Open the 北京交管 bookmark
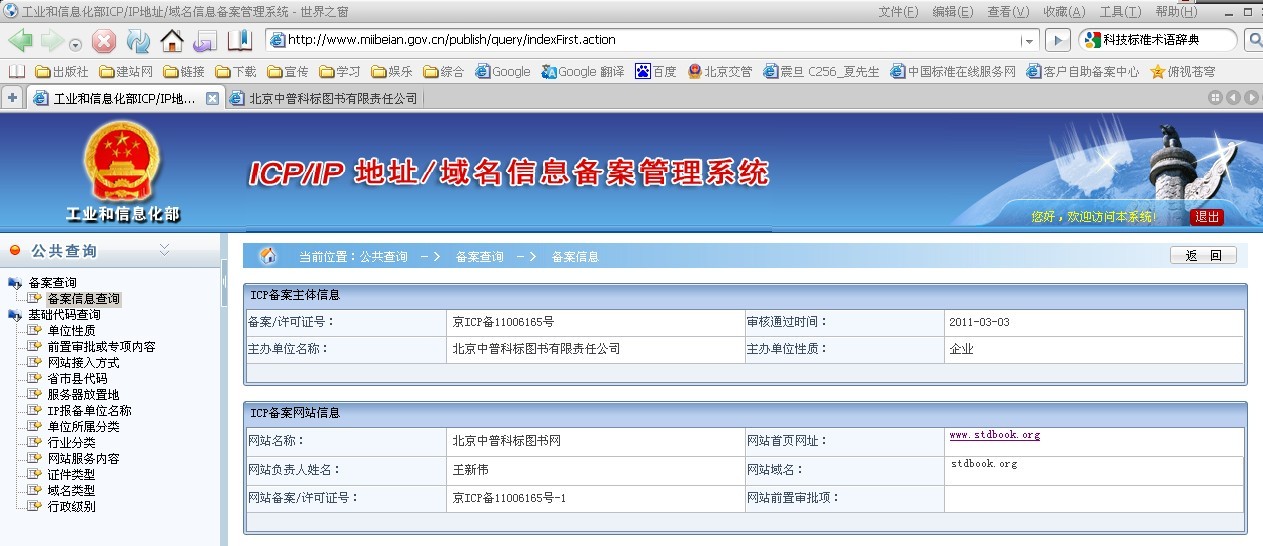 720,72
